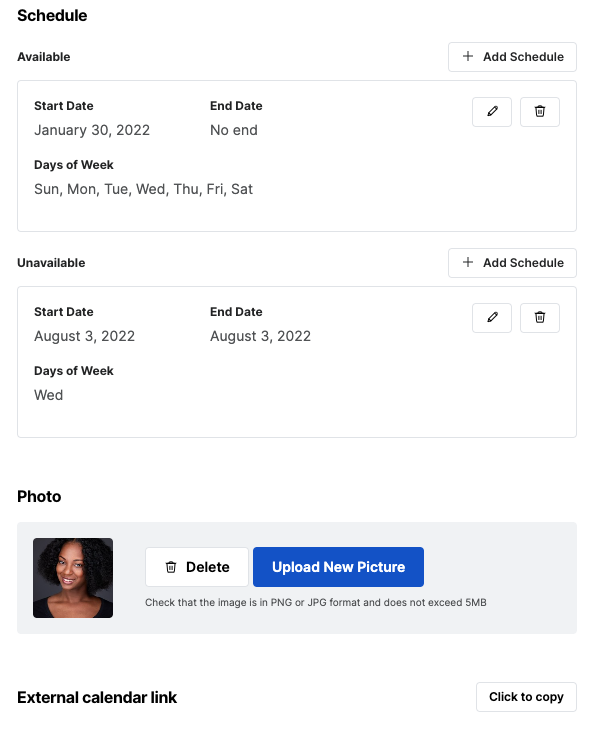Click the External calendar link heading
This screenshot has height=736, width=607.
click(x=97, y=698)
